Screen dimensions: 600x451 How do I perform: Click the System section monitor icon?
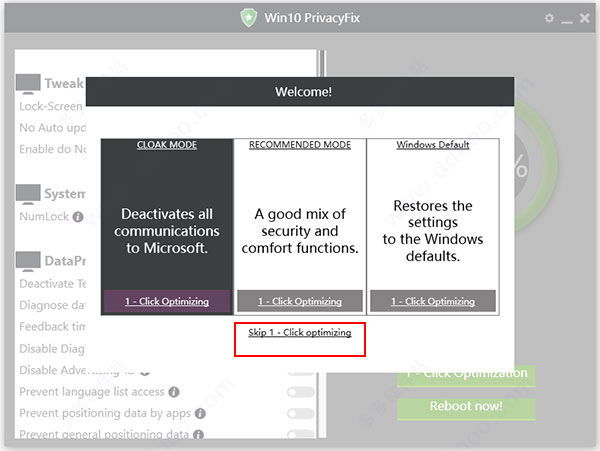28,194
